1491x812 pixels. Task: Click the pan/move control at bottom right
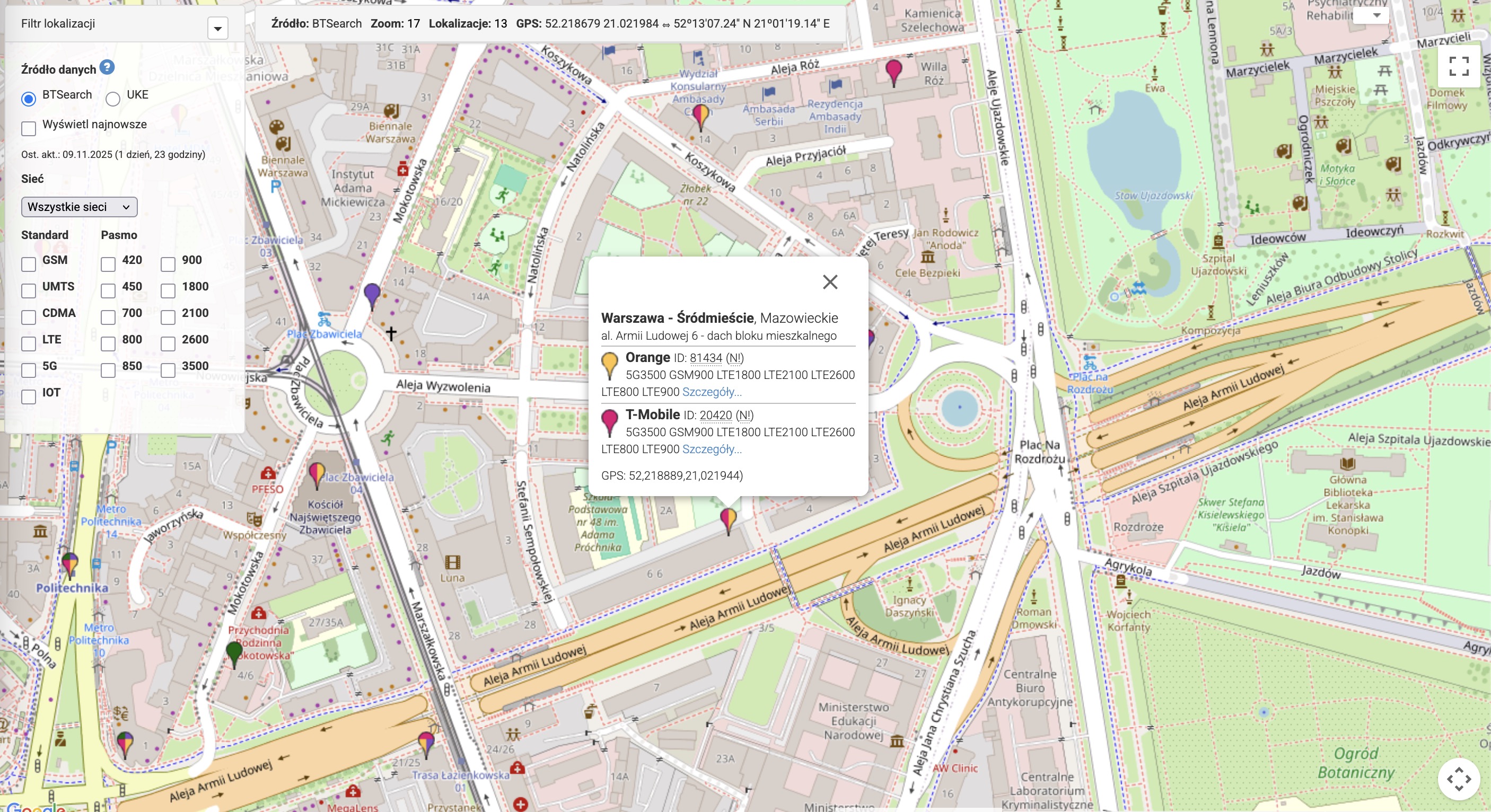[x=1459, y=779]
